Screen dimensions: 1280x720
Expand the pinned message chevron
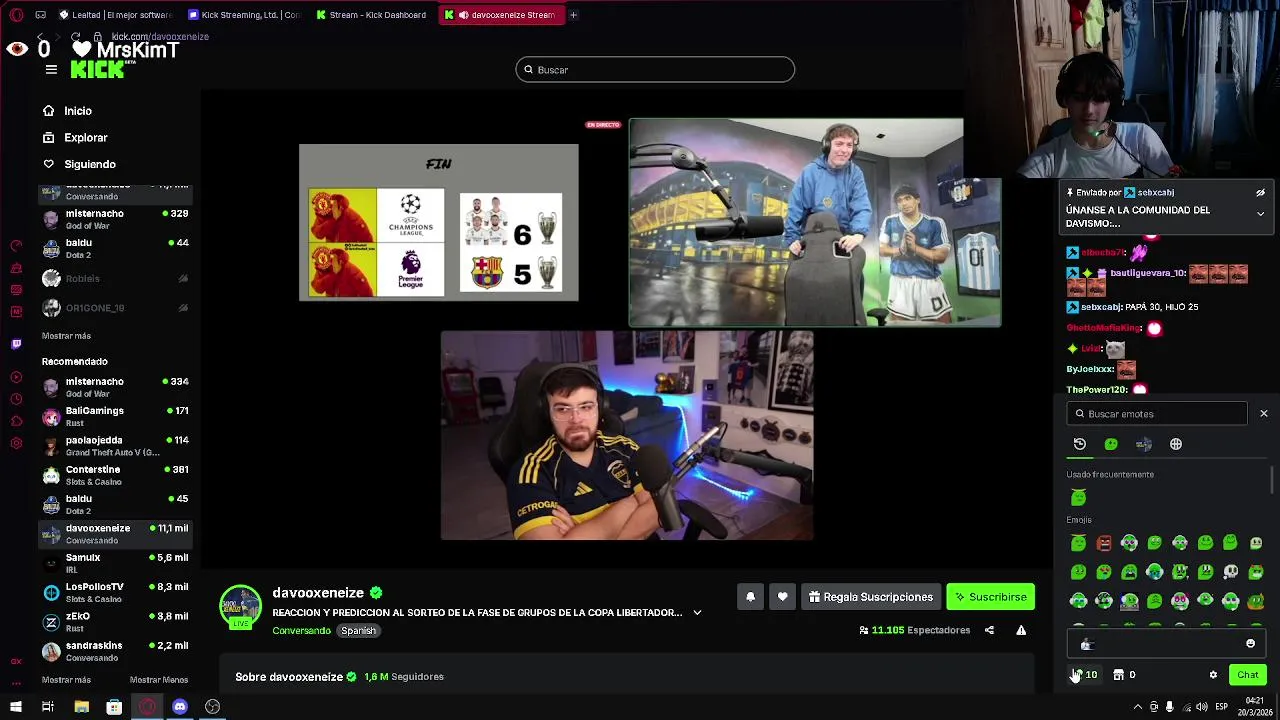coord(1260,213)
